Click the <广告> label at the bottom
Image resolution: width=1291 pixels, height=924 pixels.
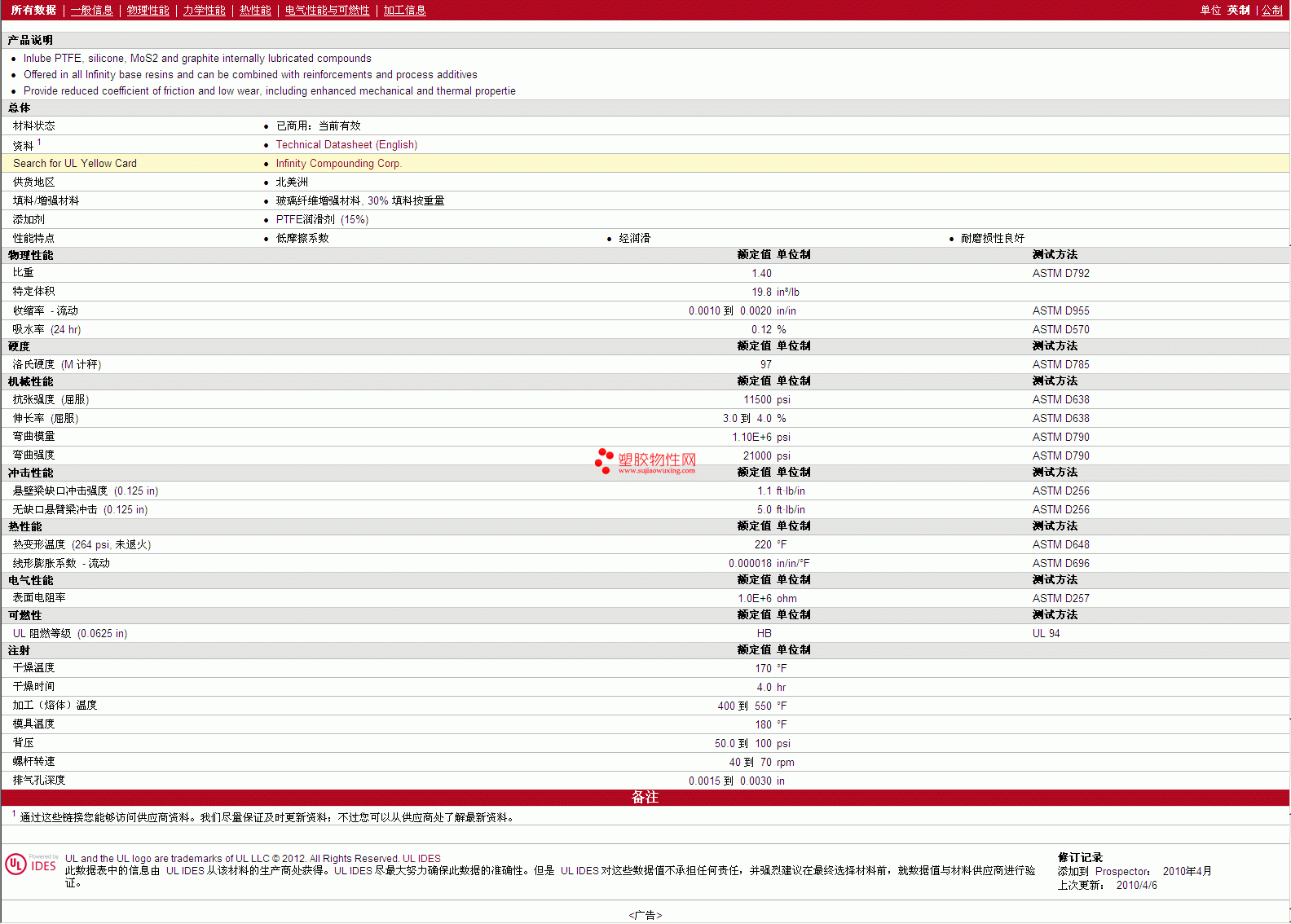645,915
